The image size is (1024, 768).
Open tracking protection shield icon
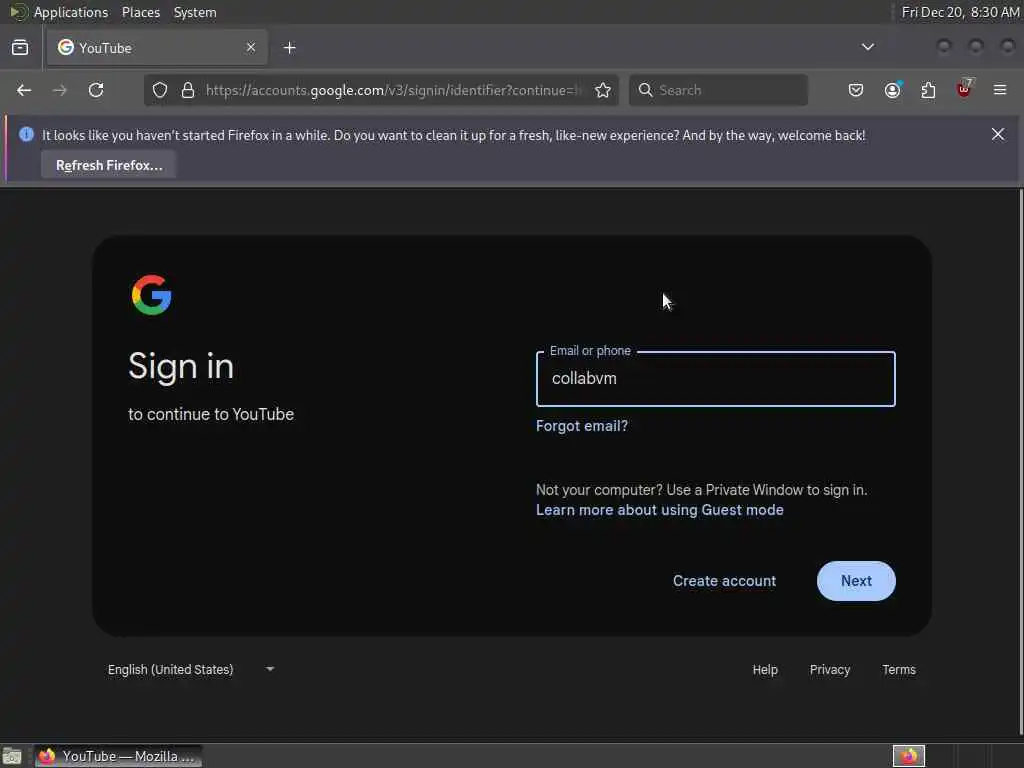click(x=160, y=90)
